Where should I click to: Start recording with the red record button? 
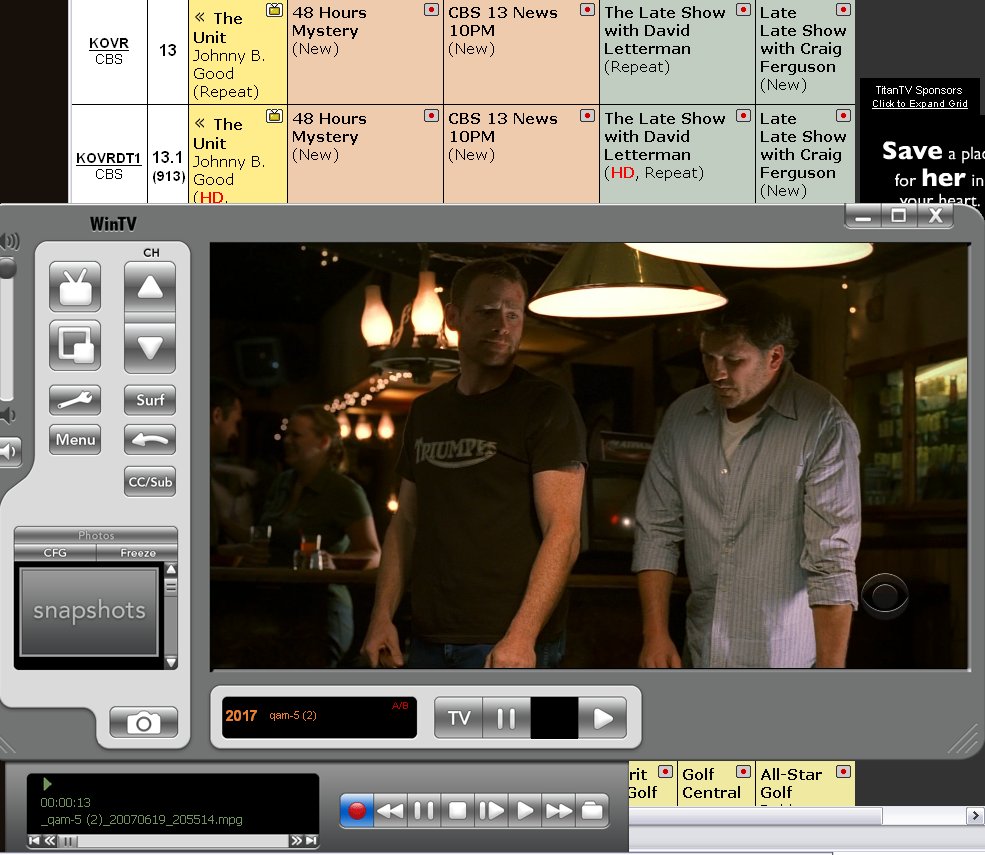click(x=357, y=810)
